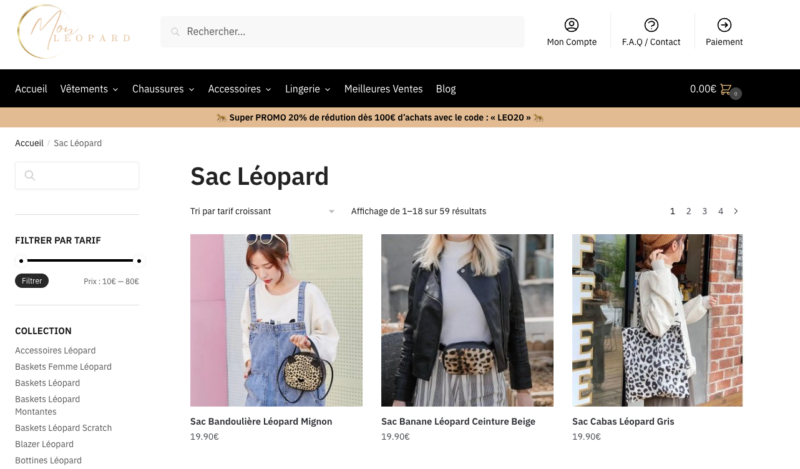Go to next page arrow

736,211
